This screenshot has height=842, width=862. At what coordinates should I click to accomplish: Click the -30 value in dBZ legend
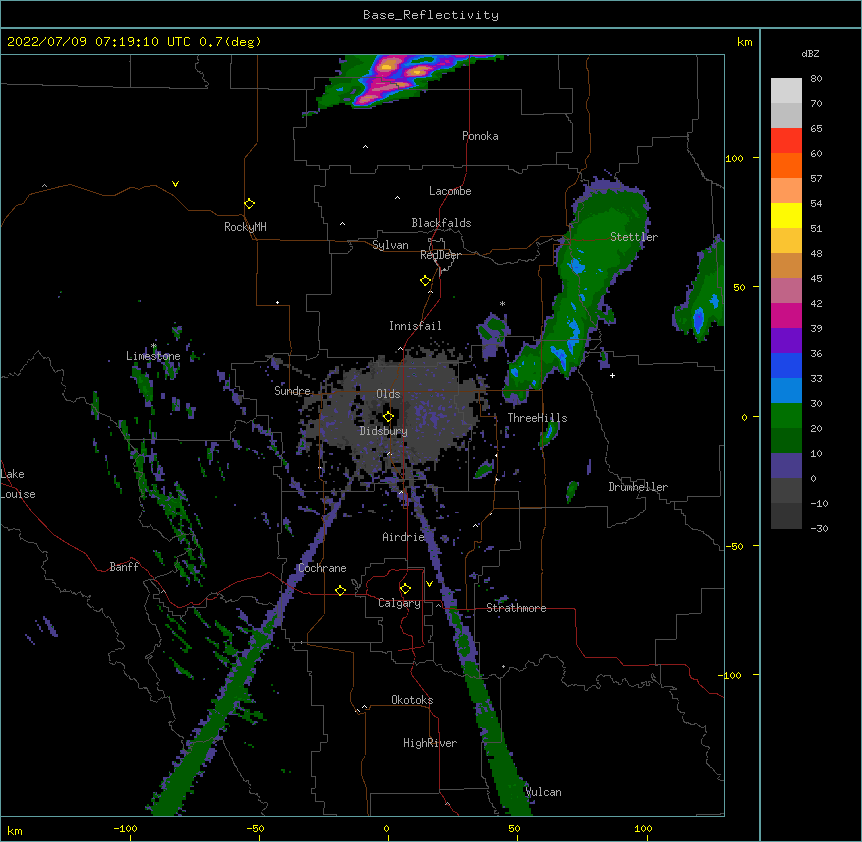coord(819,528)
